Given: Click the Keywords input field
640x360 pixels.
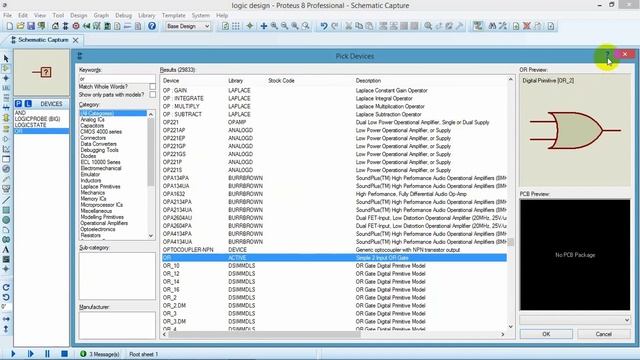Looking at the screenshot, I should 117,79.
